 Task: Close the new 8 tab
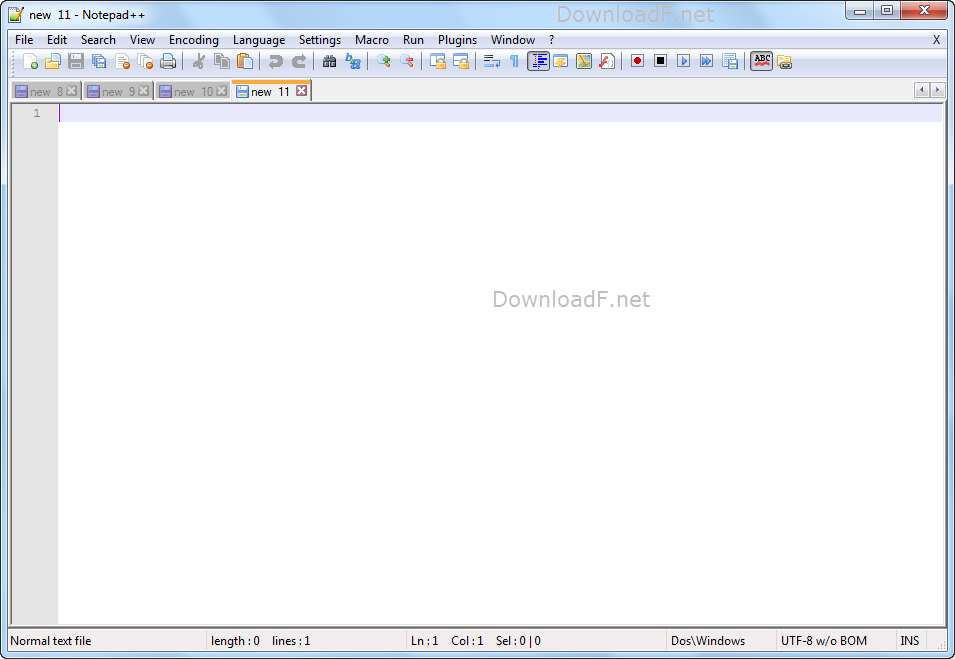pos(72,91)
